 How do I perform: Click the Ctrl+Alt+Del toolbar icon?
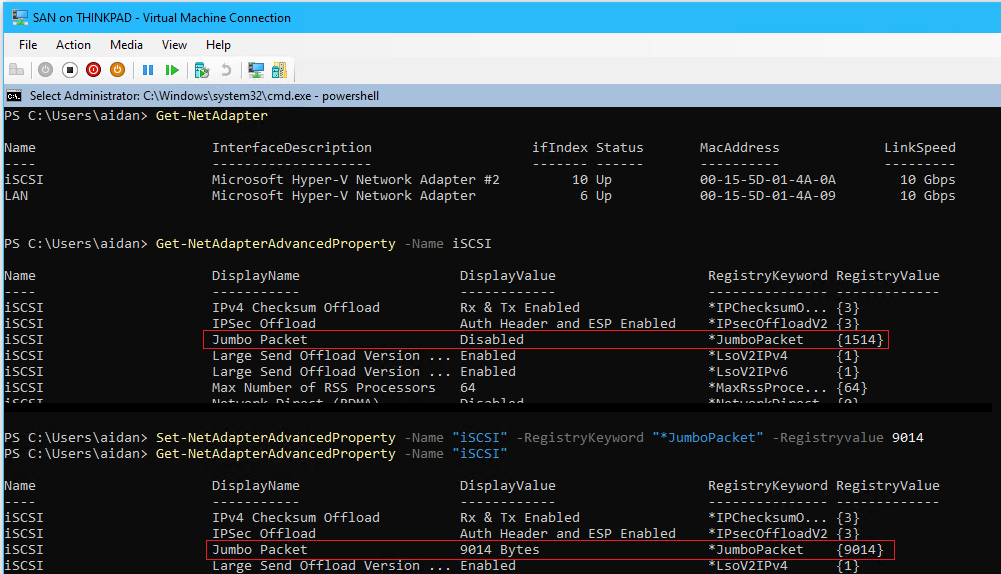coord(16,70)
